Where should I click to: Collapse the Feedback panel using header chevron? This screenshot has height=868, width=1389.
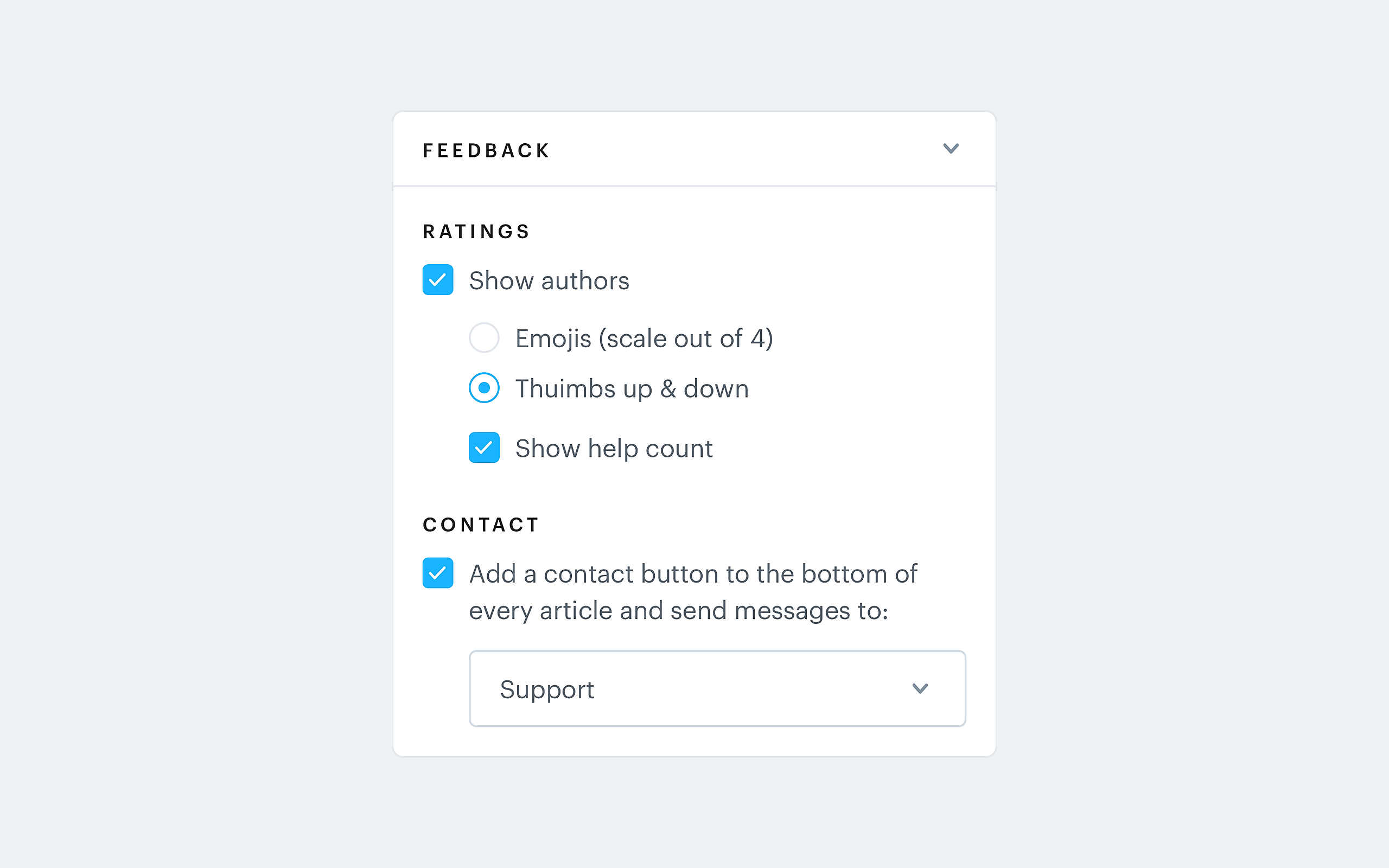click(x=951, y=149)
